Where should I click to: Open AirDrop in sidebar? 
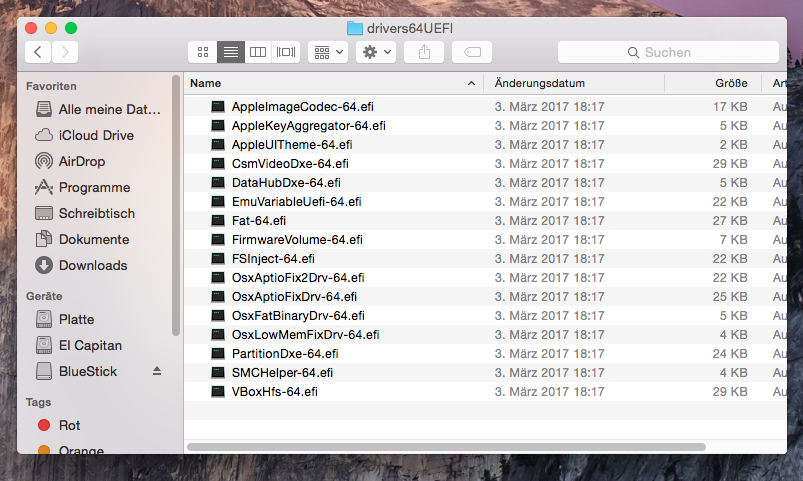pyautogui.click(x=71, y=161)
